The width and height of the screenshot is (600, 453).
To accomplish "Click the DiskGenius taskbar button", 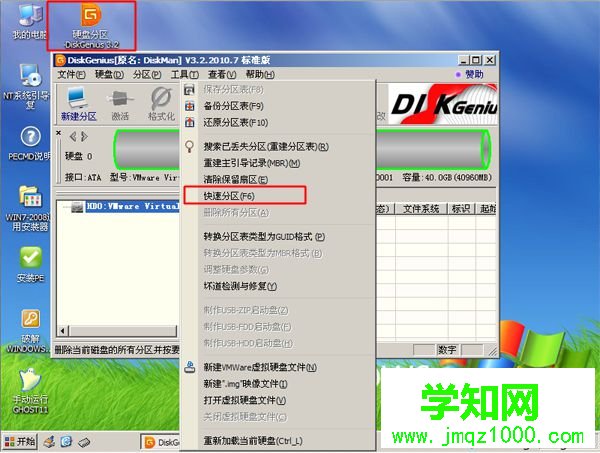I will pyautogui.click(x=160, y=442).
